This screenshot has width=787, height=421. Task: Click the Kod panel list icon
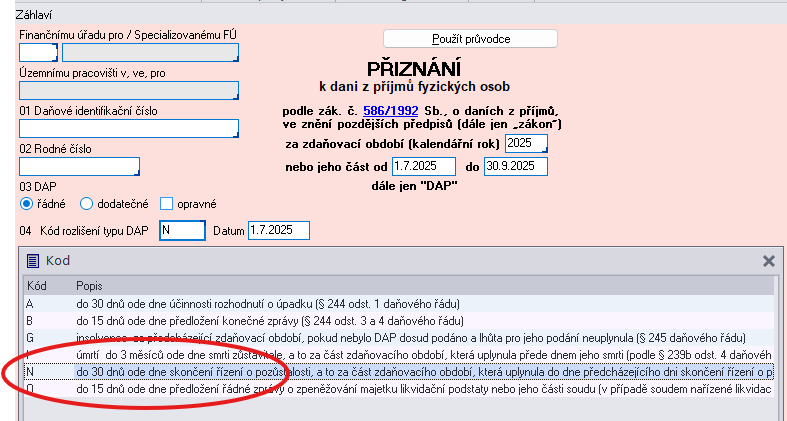tap(32, 261)
